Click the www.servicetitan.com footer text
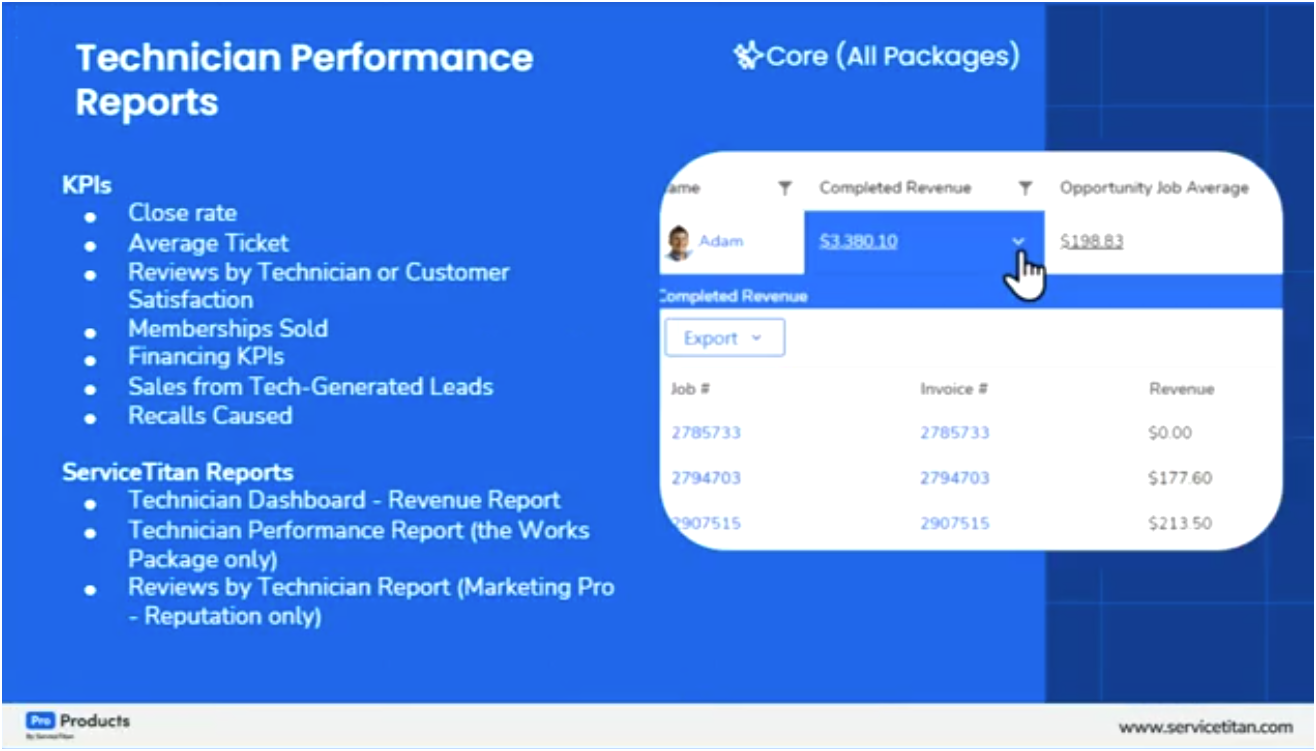The height and width of the screenshot is (751, 1316). point(1206,727)
